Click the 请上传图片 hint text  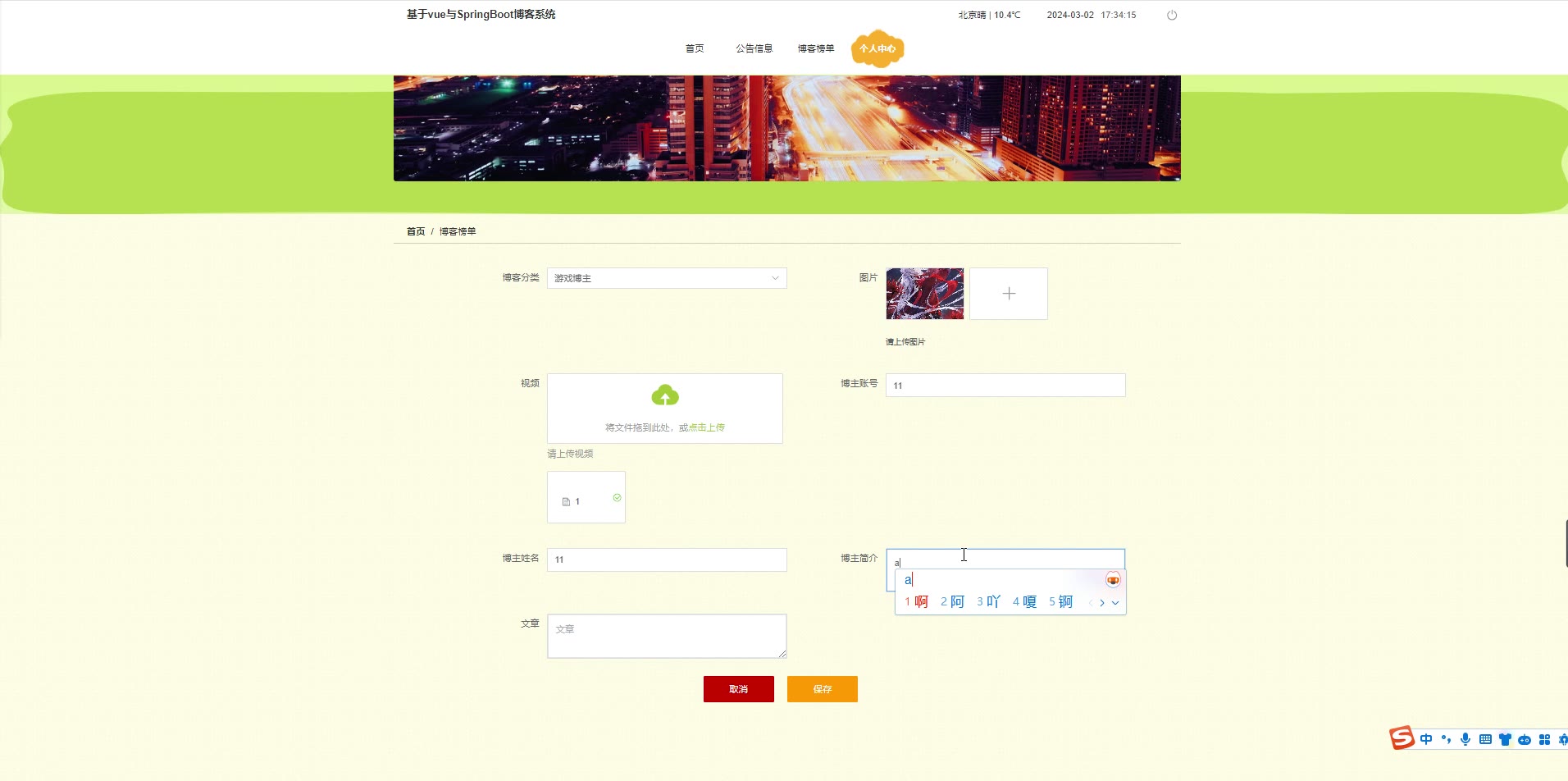point(905,342)
